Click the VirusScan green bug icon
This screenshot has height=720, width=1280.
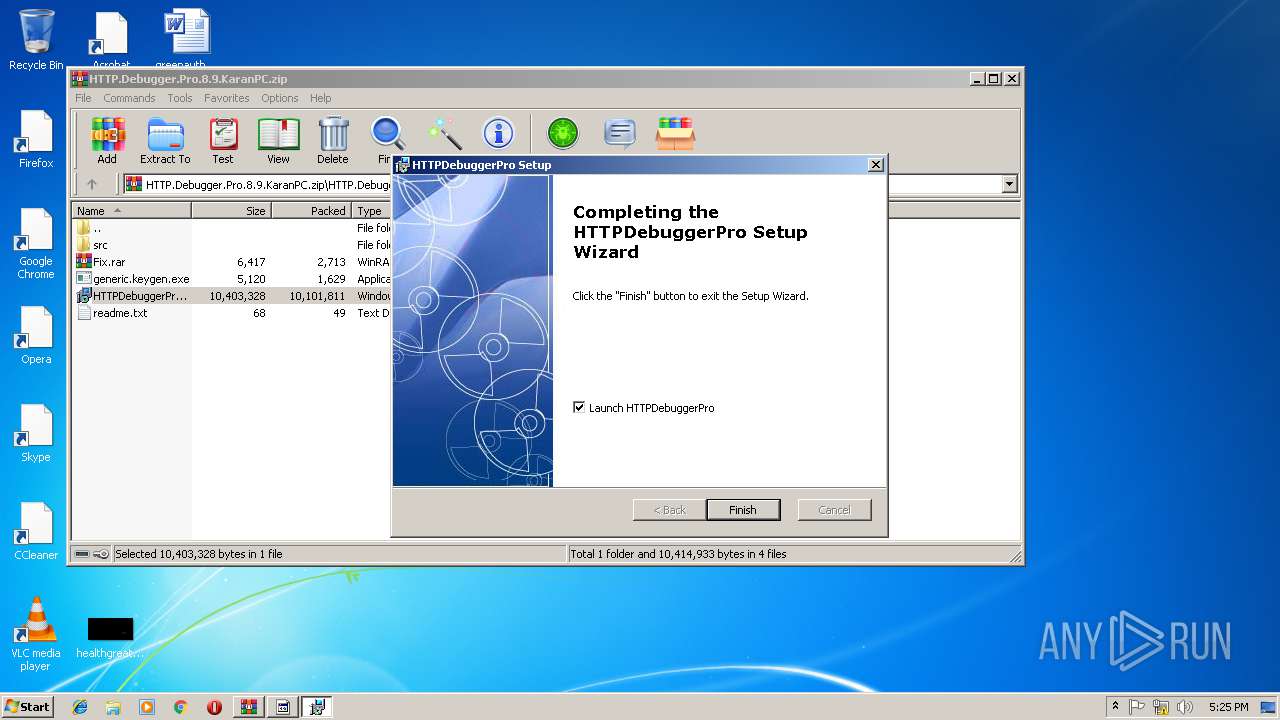[x=563, y=133]
